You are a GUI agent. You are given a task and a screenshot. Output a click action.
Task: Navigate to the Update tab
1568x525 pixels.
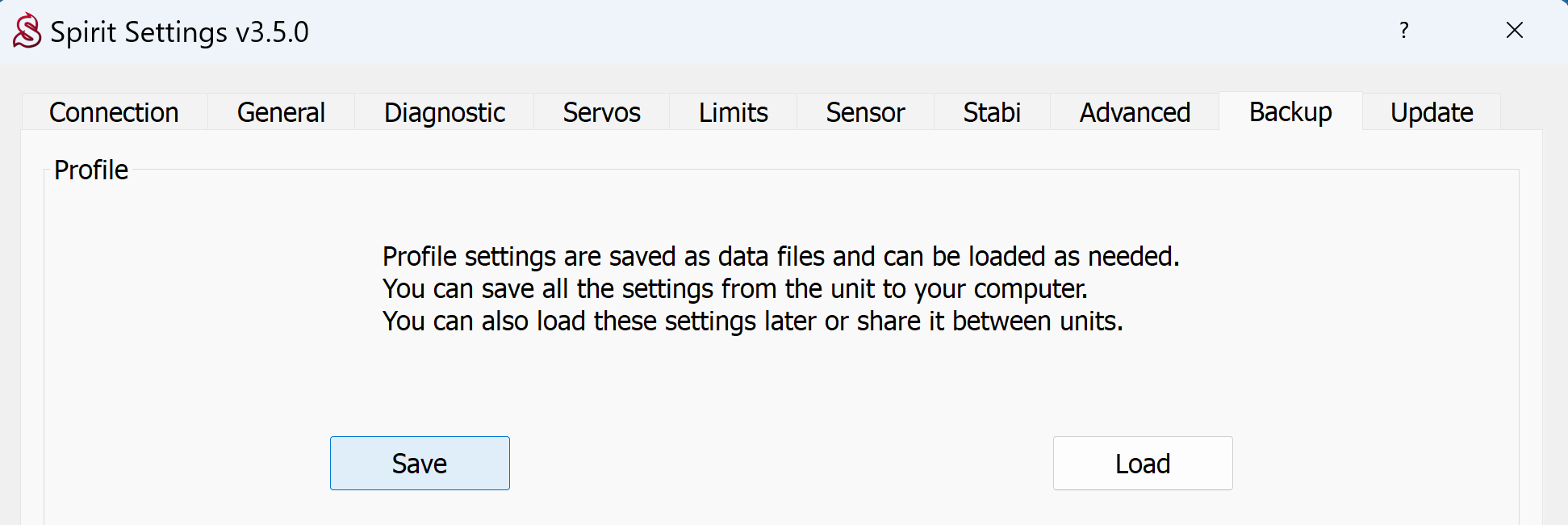point(1432,112)
